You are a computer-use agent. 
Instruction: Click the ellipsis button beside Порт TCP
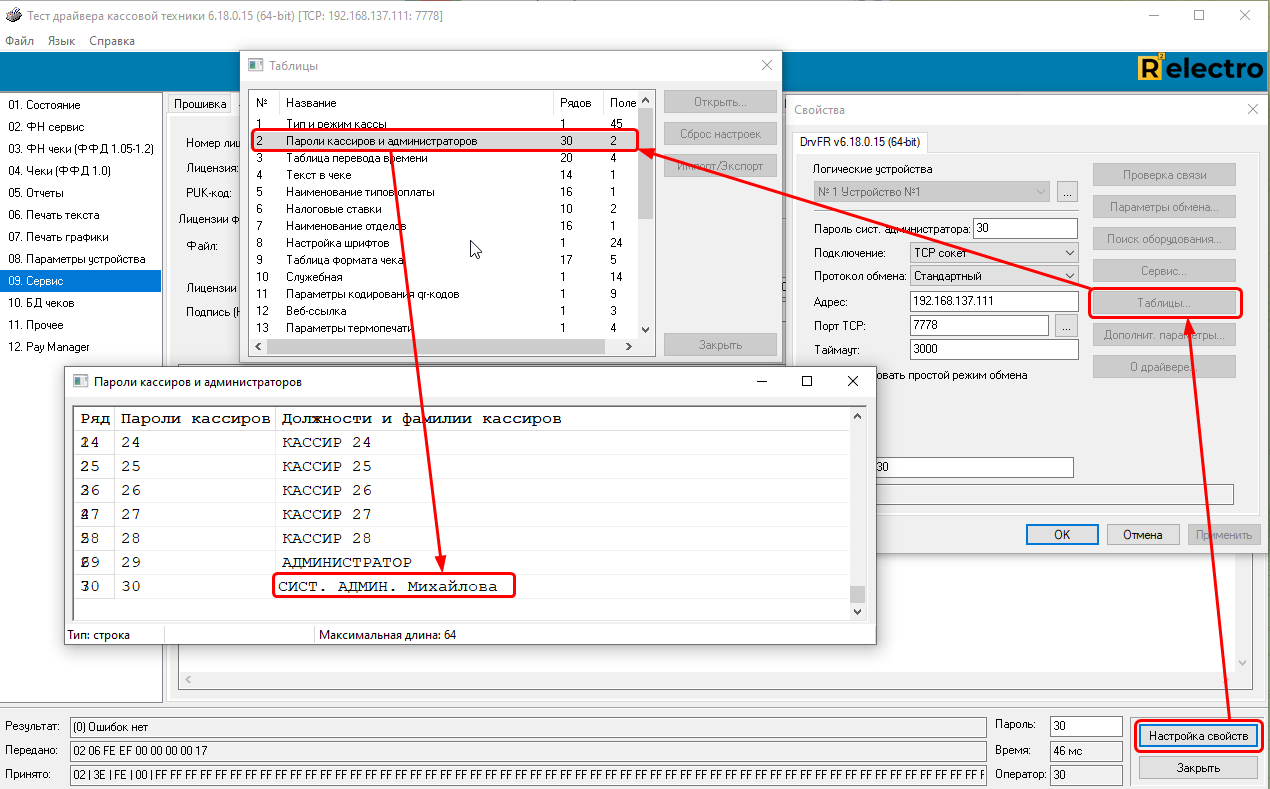(1066, 325)
